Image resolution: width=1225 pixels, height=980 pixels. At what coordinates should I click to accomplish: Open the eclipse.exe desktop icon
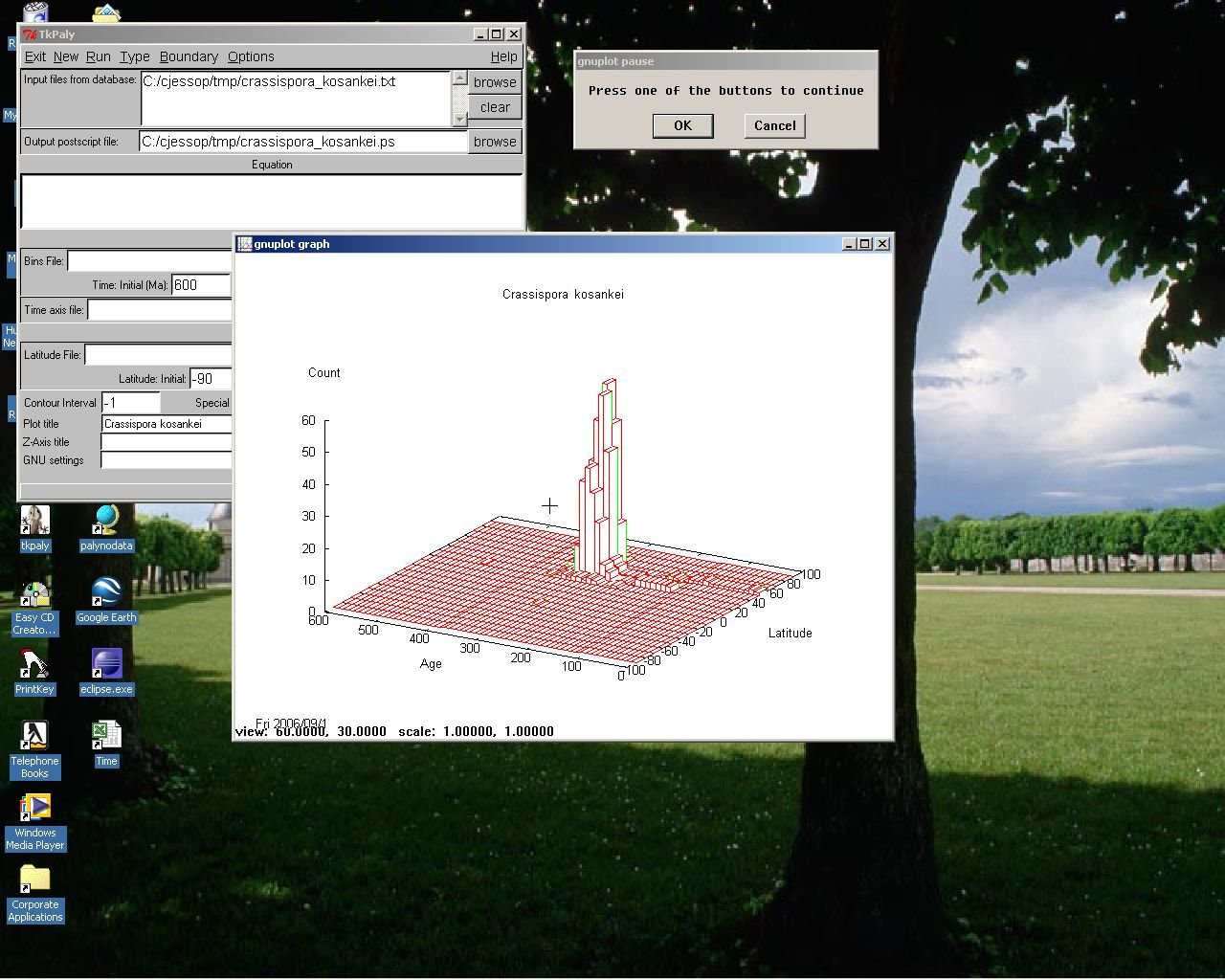click(x=106, y=665)
